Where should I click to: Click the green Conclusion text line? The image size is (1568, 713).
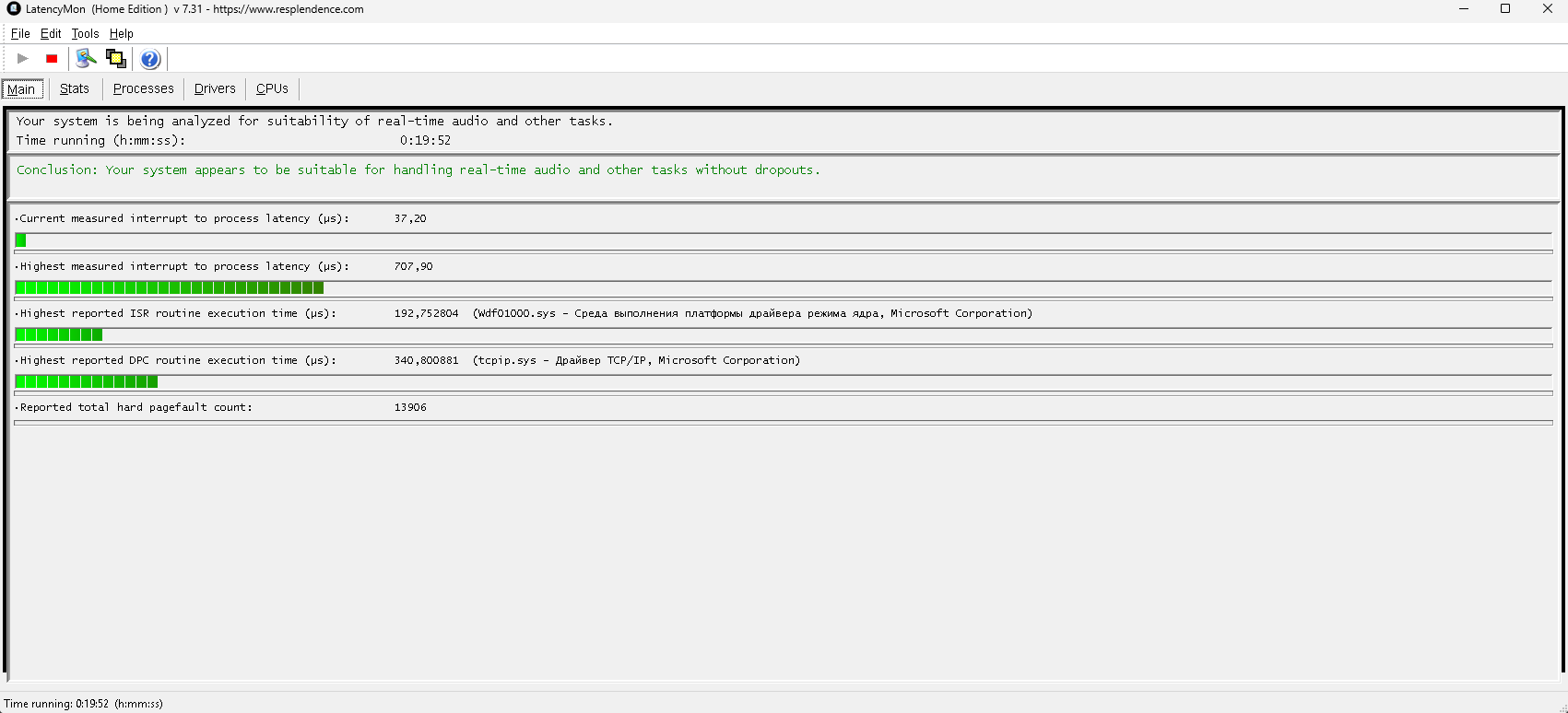pyautogui.click(x=419, y=170)
